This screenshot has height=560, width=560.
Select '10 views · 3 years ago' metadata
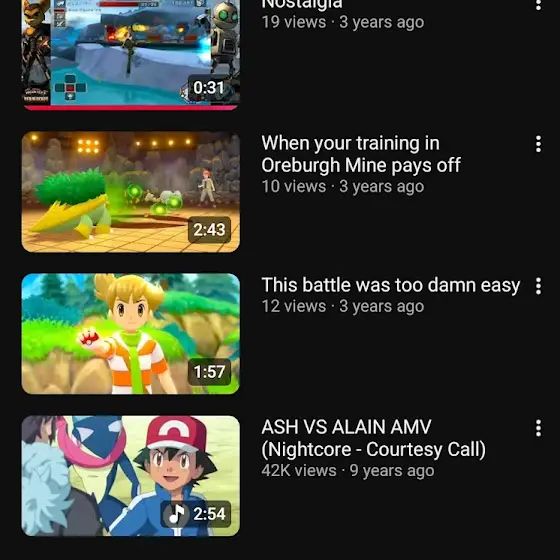343,186
